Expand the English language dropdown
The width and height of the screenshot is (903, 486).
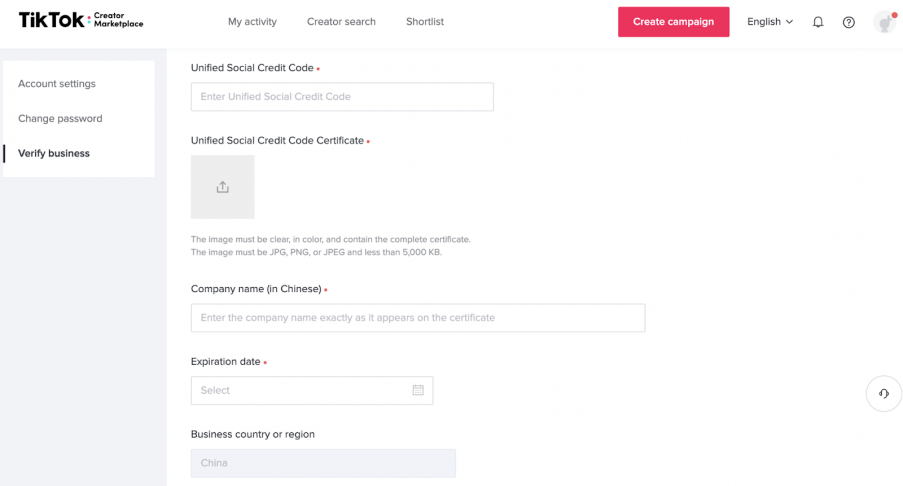point(769,22)
